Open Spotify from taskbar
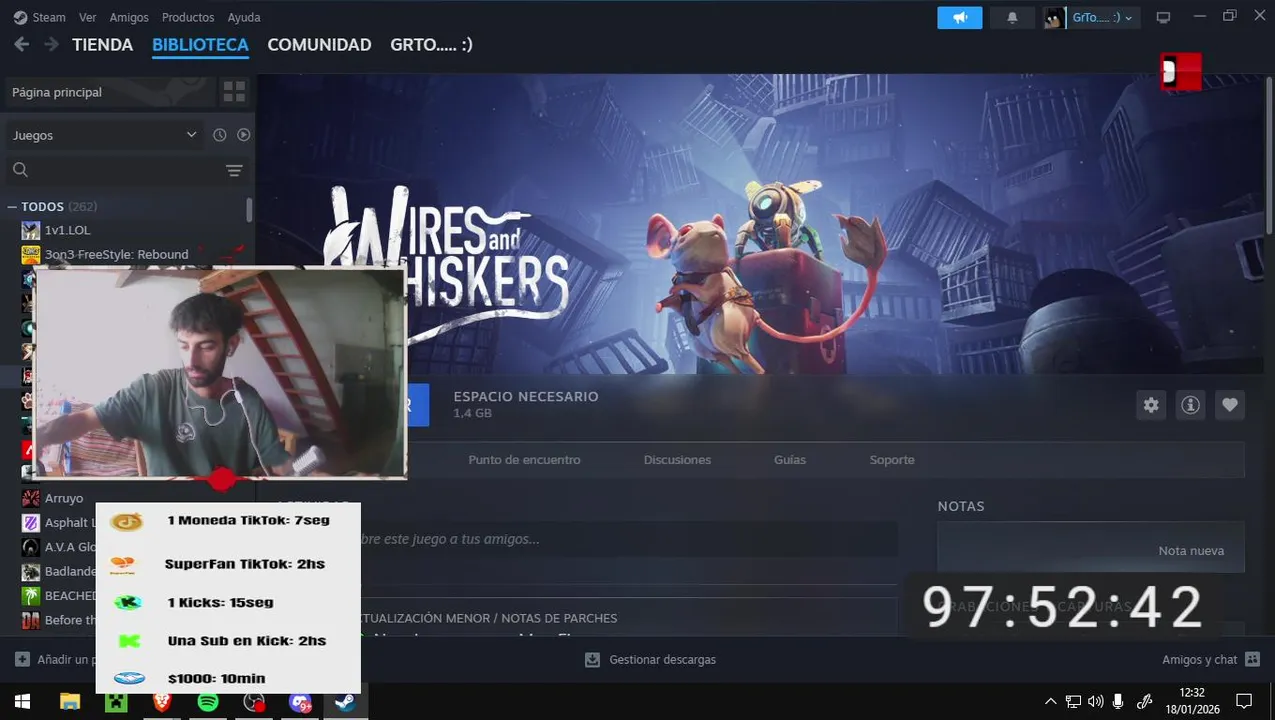The image size is (1275, 720). click(x=208, y=702)
